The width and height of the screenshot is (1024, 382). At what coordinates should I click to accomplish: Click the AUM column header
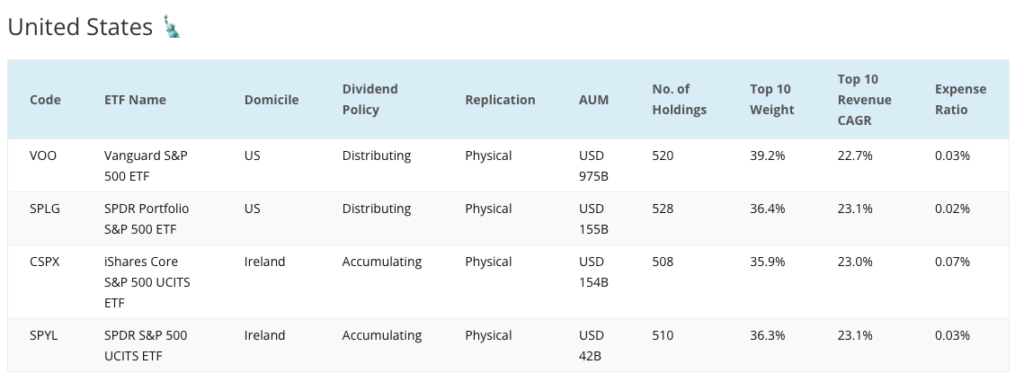click(594, 99)
